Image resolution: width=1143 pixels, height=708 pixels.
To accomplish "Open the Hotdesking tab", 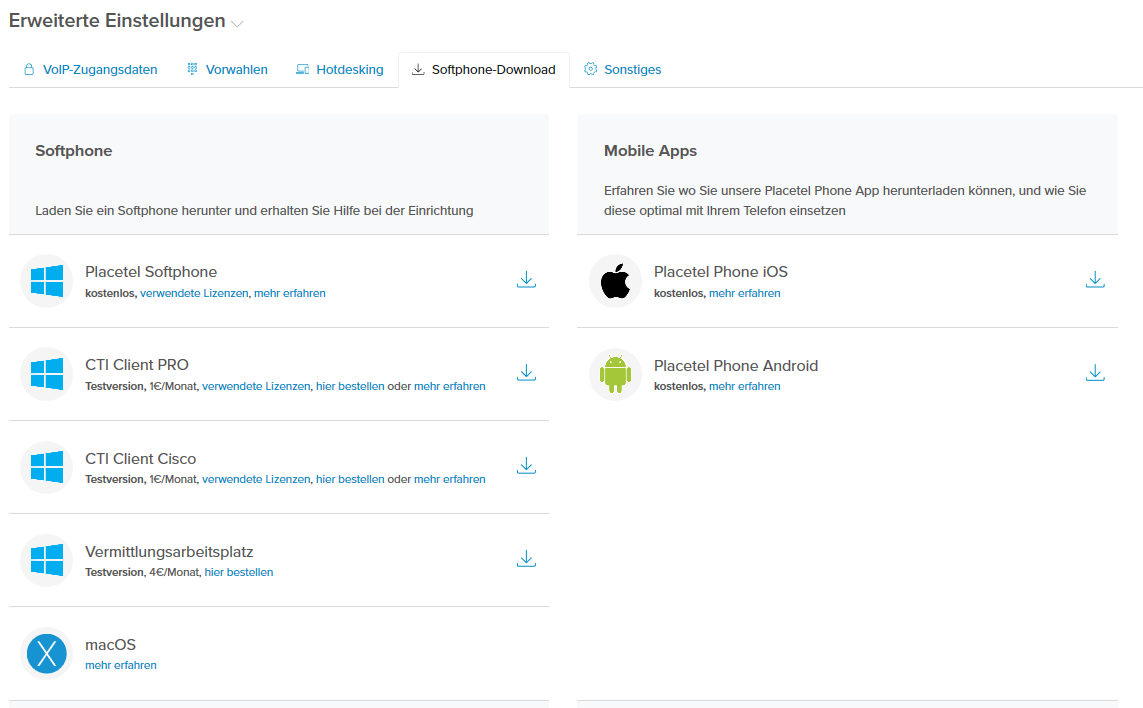I will (x=340, y=69).
